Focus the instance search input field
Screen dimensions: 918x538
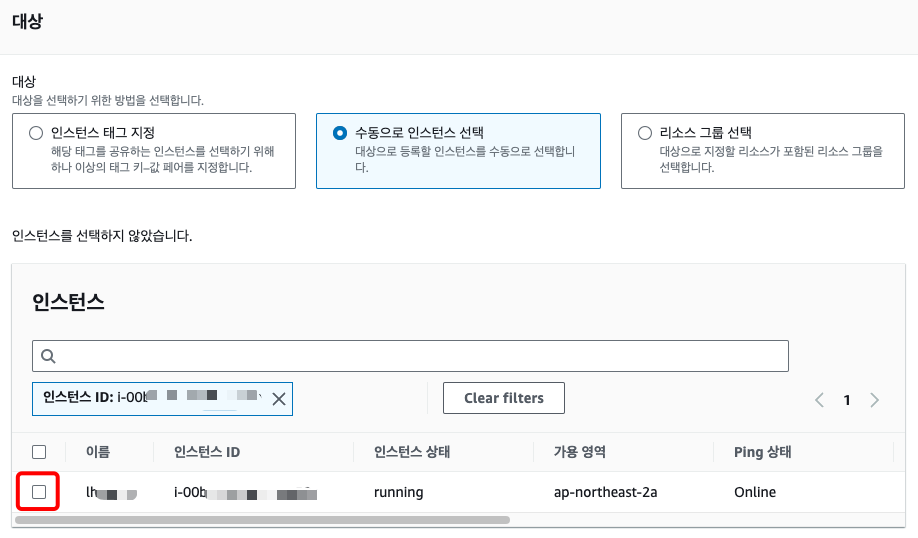pos(420,356)
